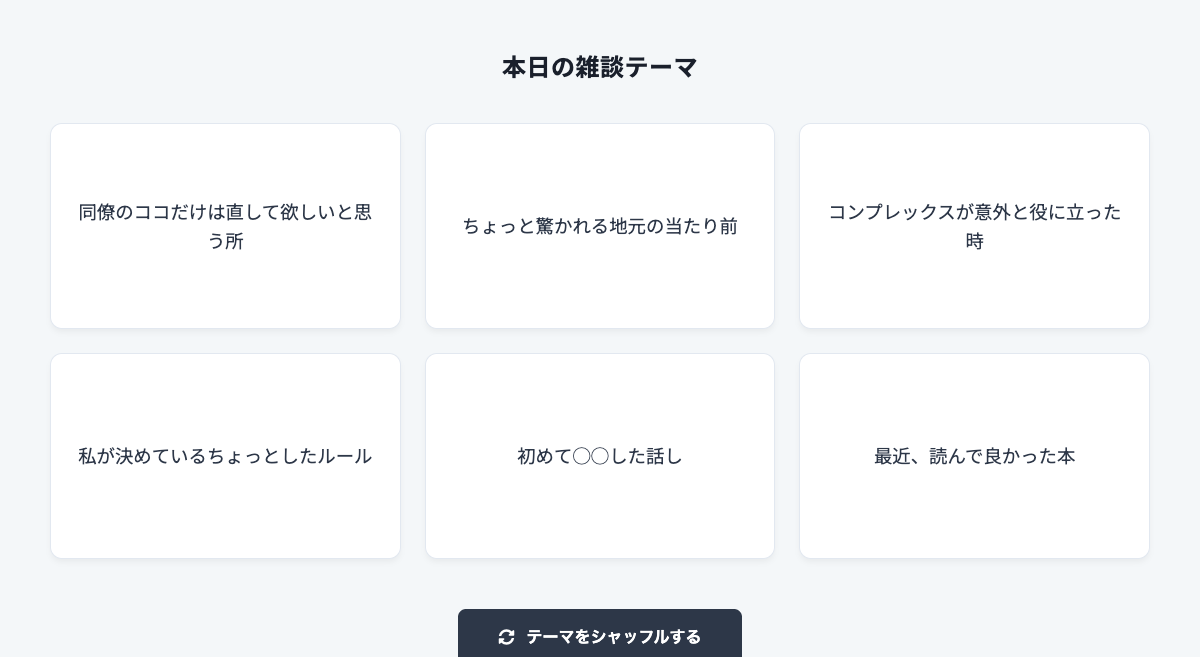Click the refresh icon on the shuffle button

506,637
